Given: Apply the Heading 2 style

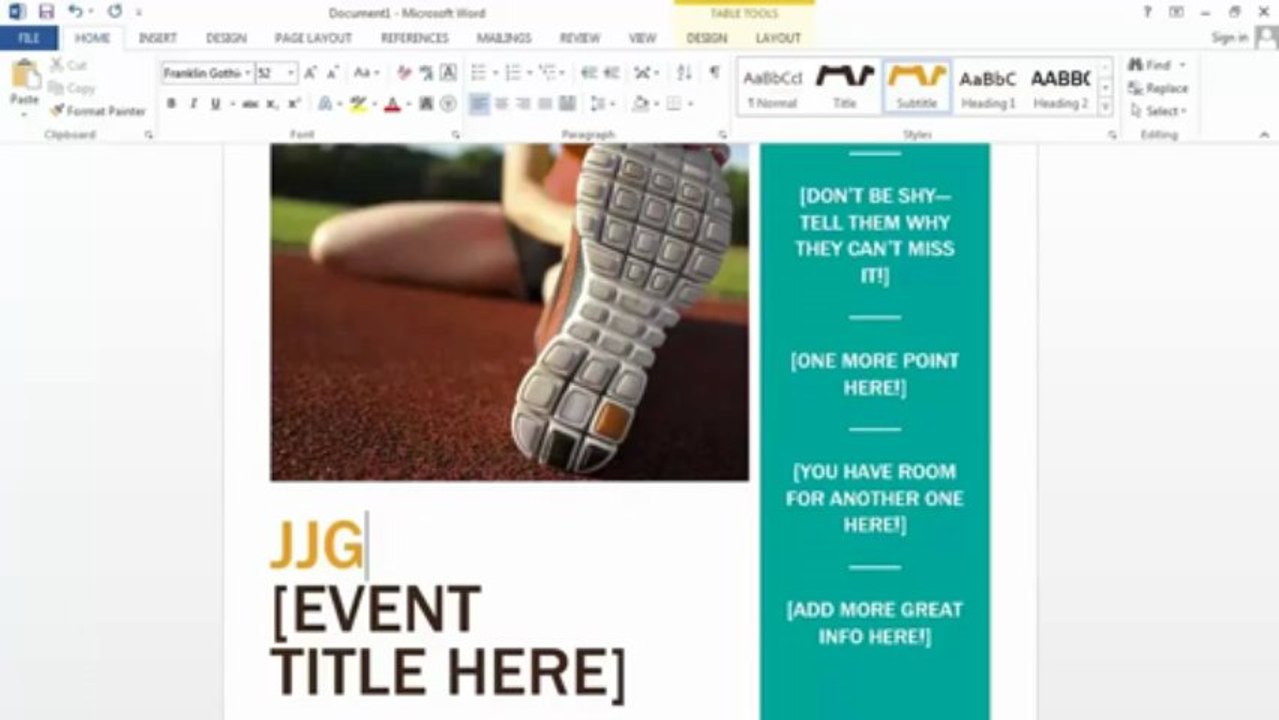Looking at the screenshot, I should coord(1060,86).
